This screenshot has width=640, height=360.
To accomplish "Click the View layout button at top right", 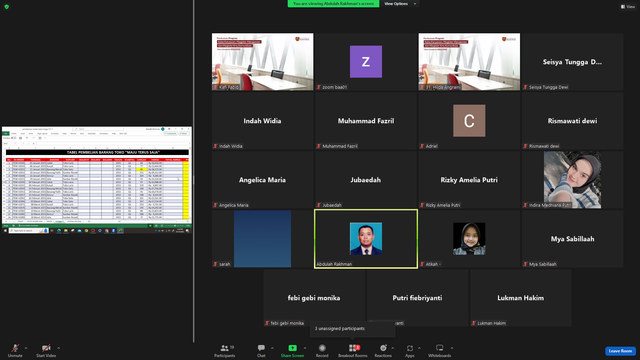I will pos(627,7).
